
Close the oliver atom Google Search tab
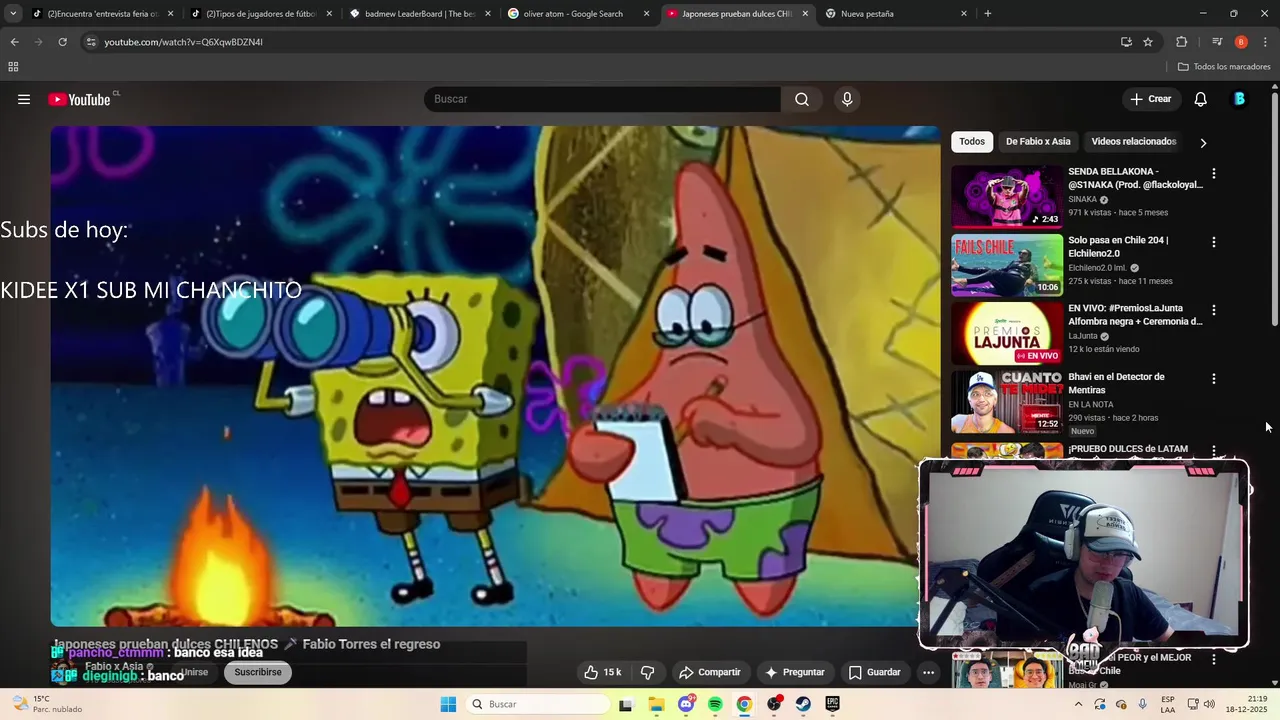coord(646,14)
